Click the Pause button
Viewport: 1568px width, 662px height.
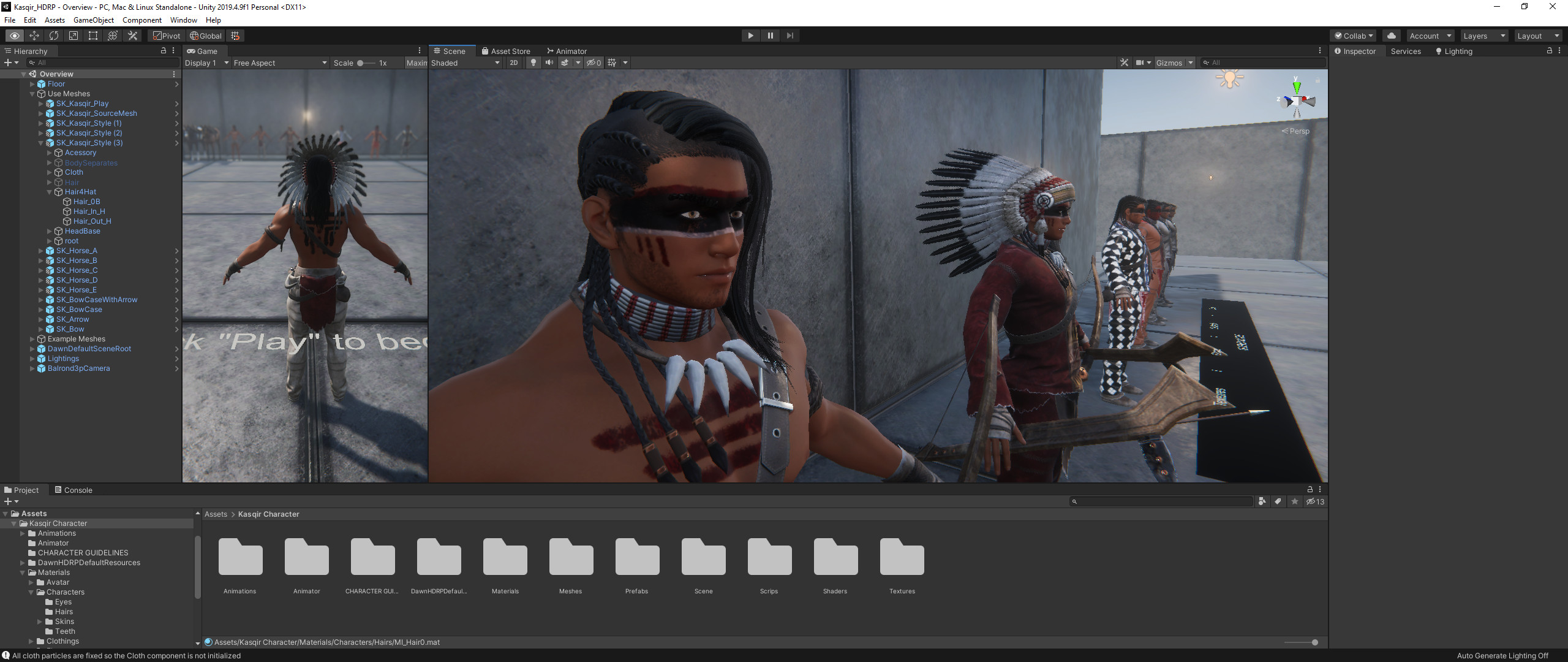click(x=770, y=36)
